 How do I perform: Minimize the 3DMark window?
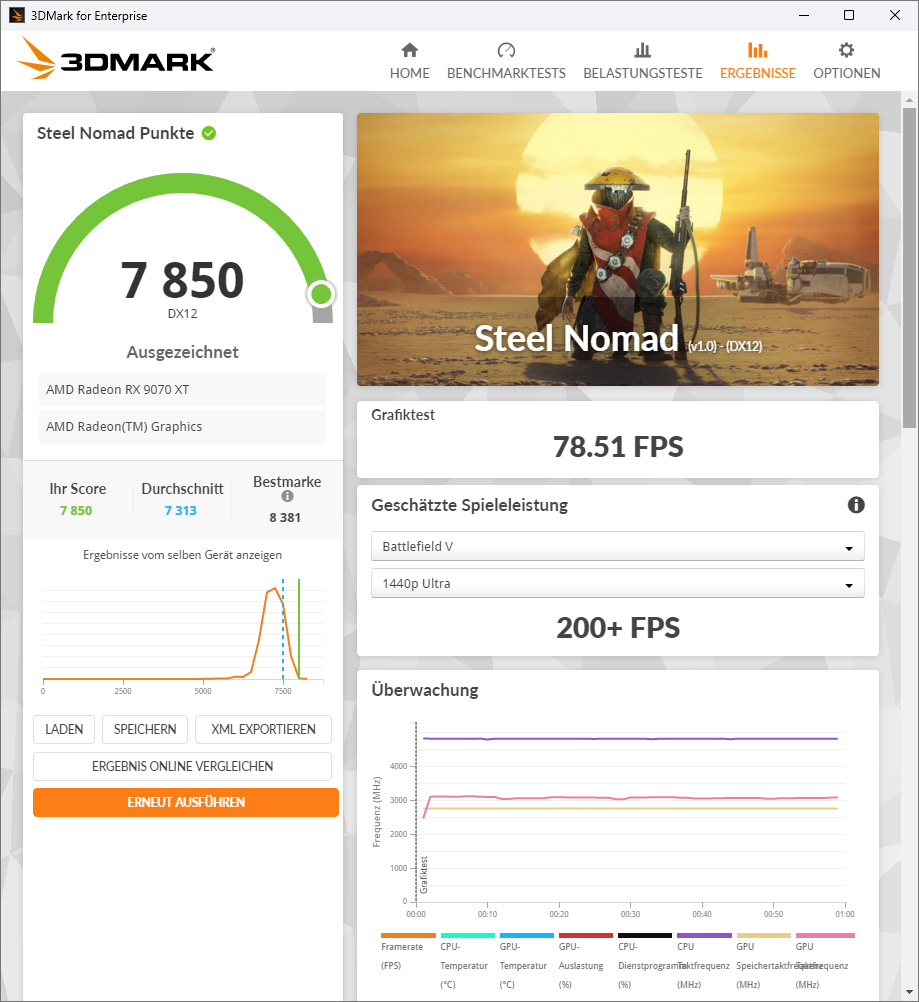(804, 15)
